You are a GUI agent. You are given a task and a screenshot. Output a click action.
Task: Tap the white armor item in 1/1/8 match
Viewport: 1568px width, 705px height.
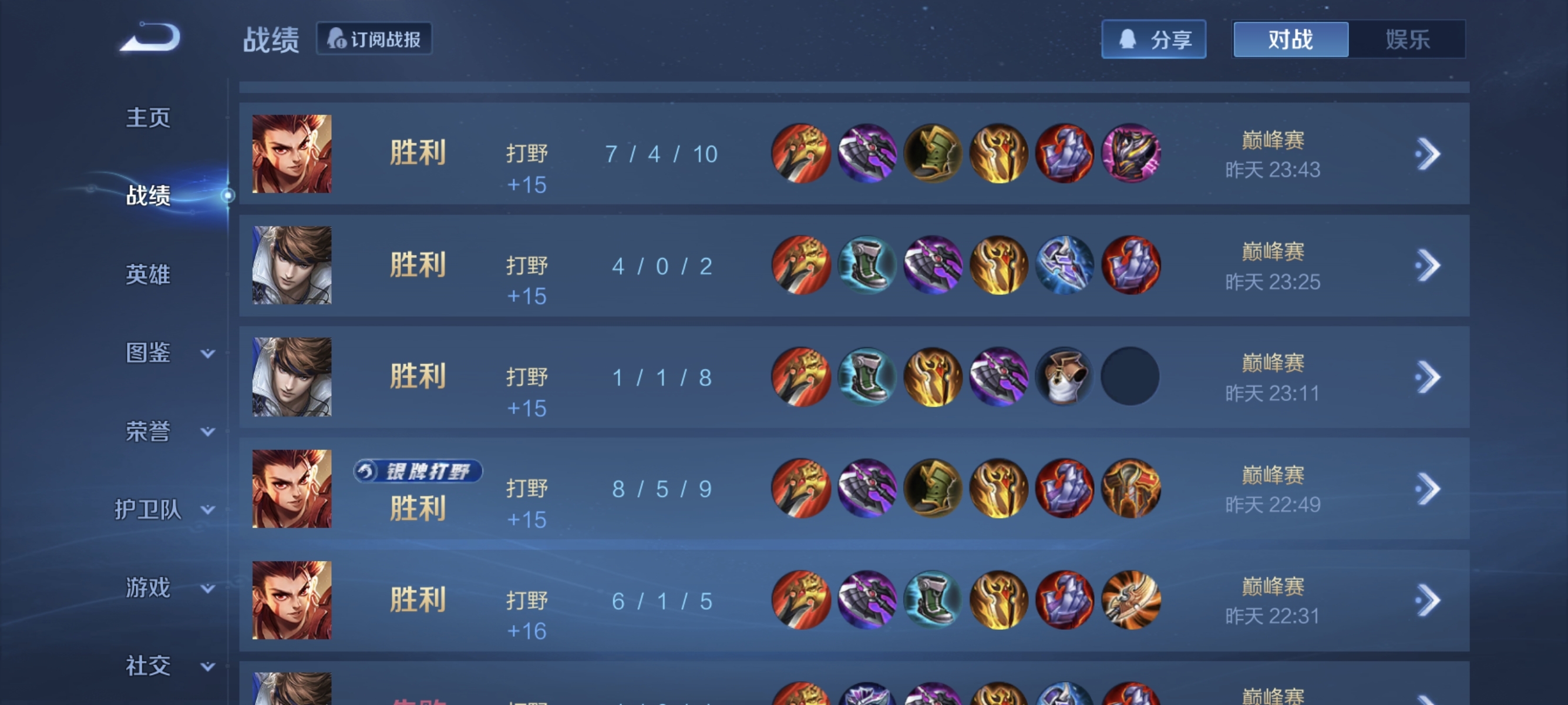click(1064, 376)
